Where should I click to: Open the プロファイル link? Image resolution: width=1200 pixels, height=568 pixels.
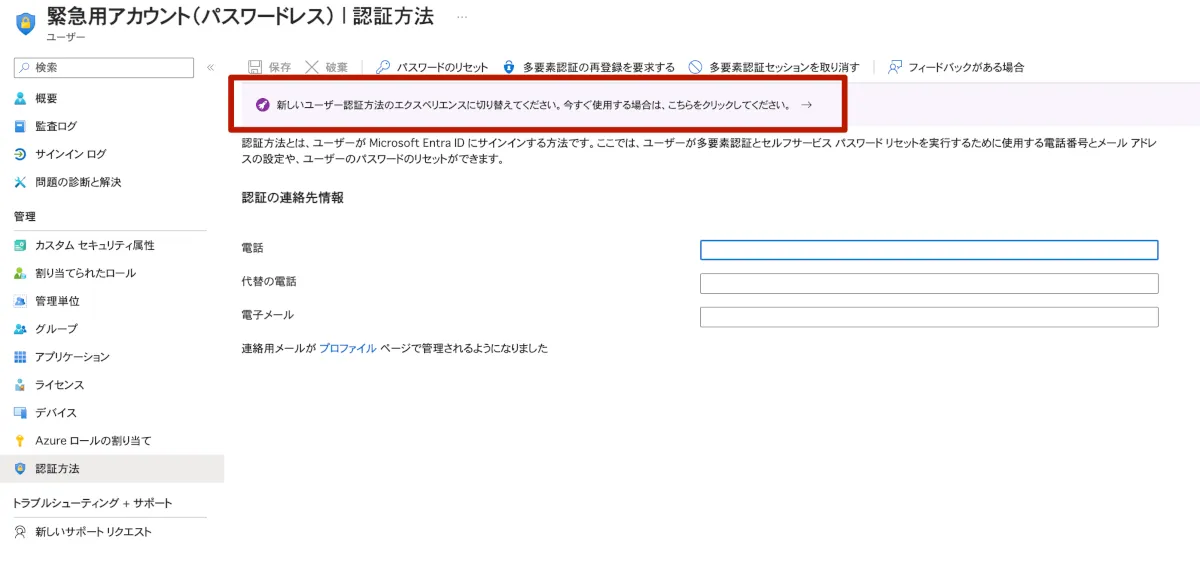point(348,349)
